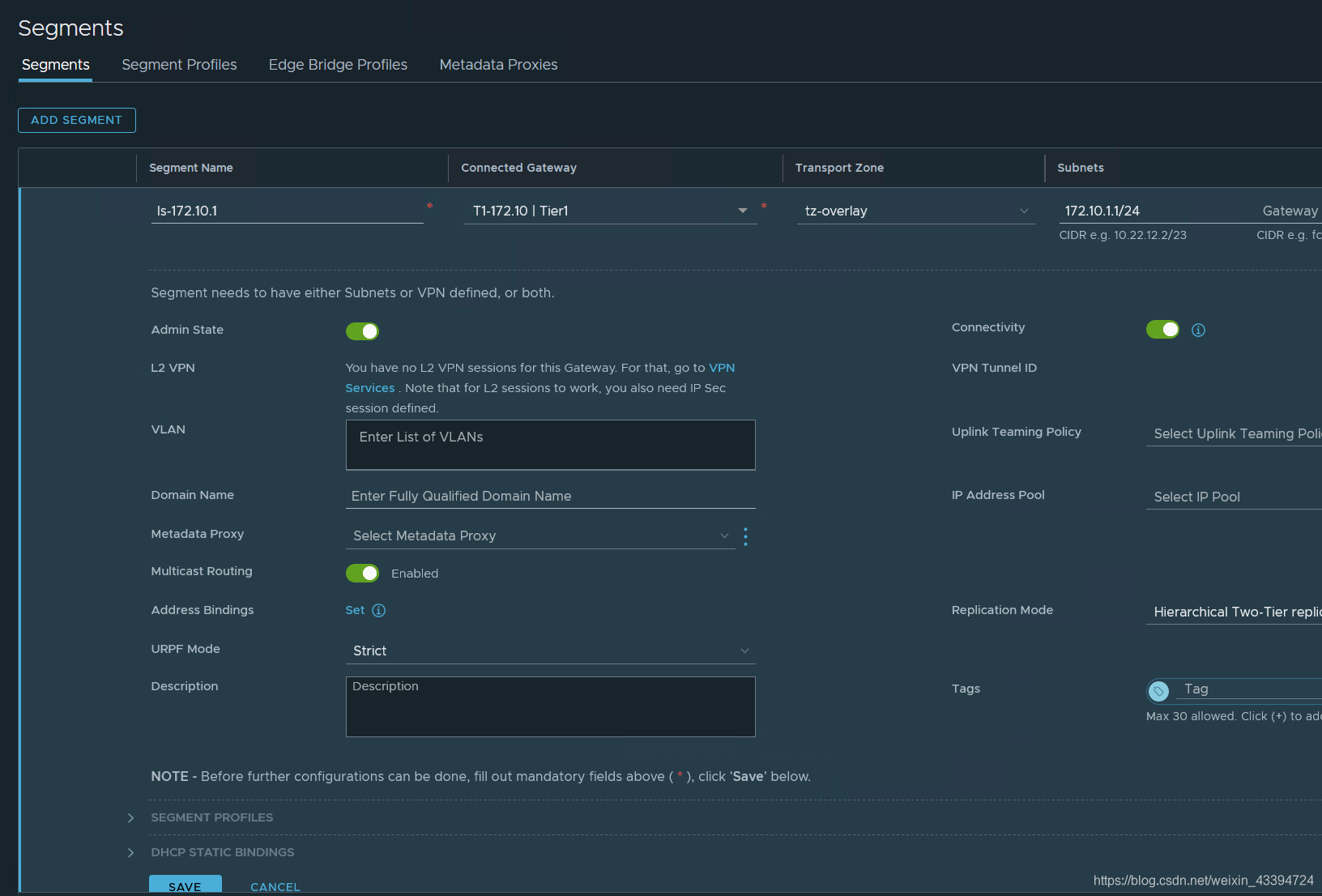This screenshot has height=896, width=1322.
Task: Click the Connected Gateway column header
Action: 519,168
